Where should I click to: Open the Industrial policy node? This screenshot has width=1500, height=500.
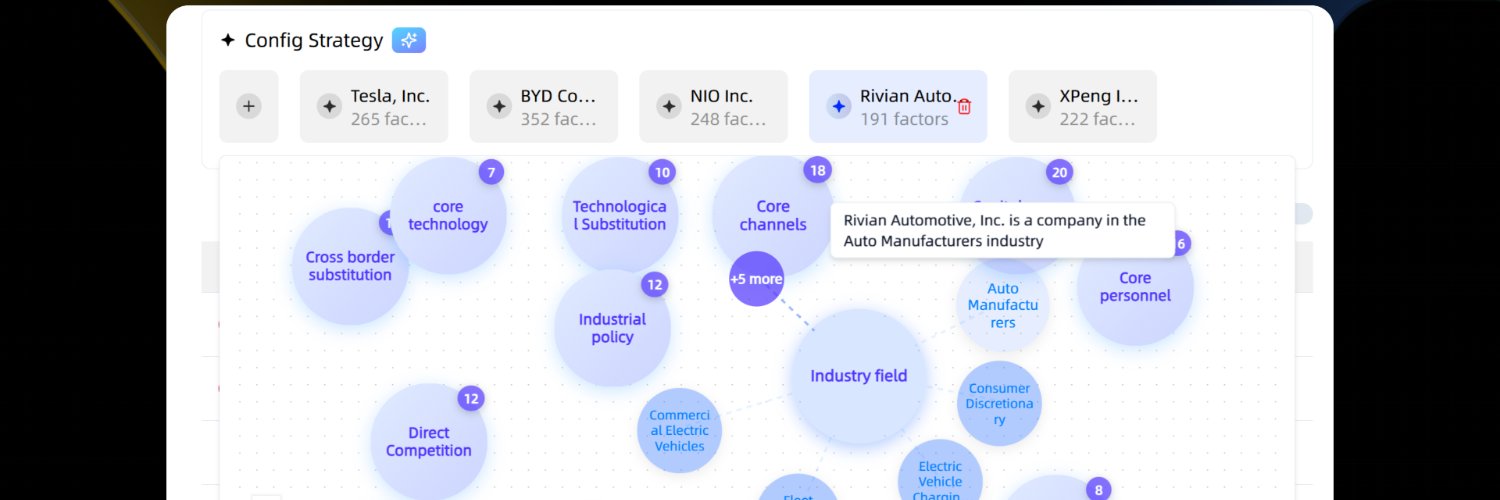pos(612,328)
